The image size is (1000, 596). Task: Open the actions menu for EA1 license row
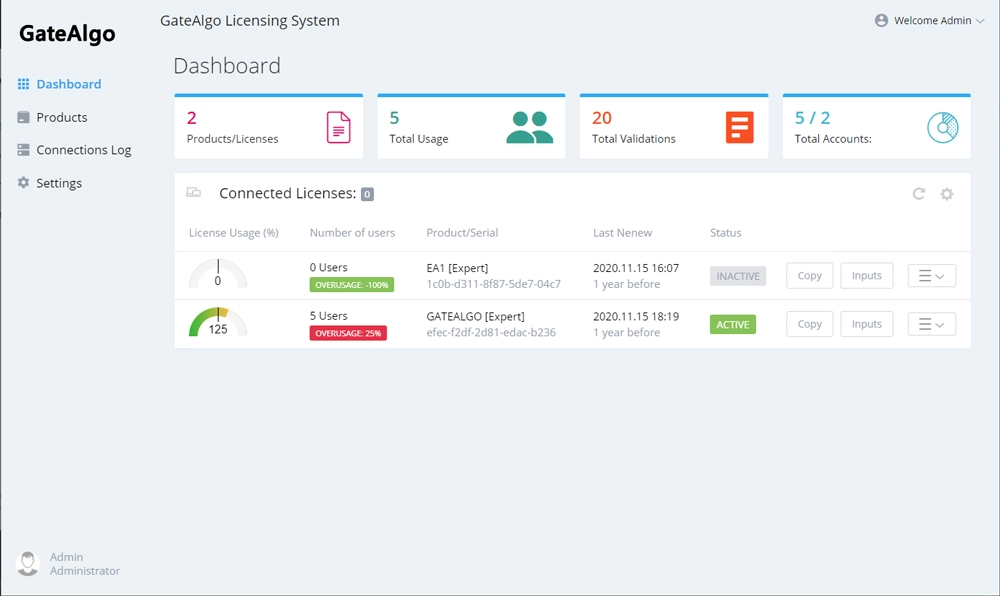[x=932, y=276]
